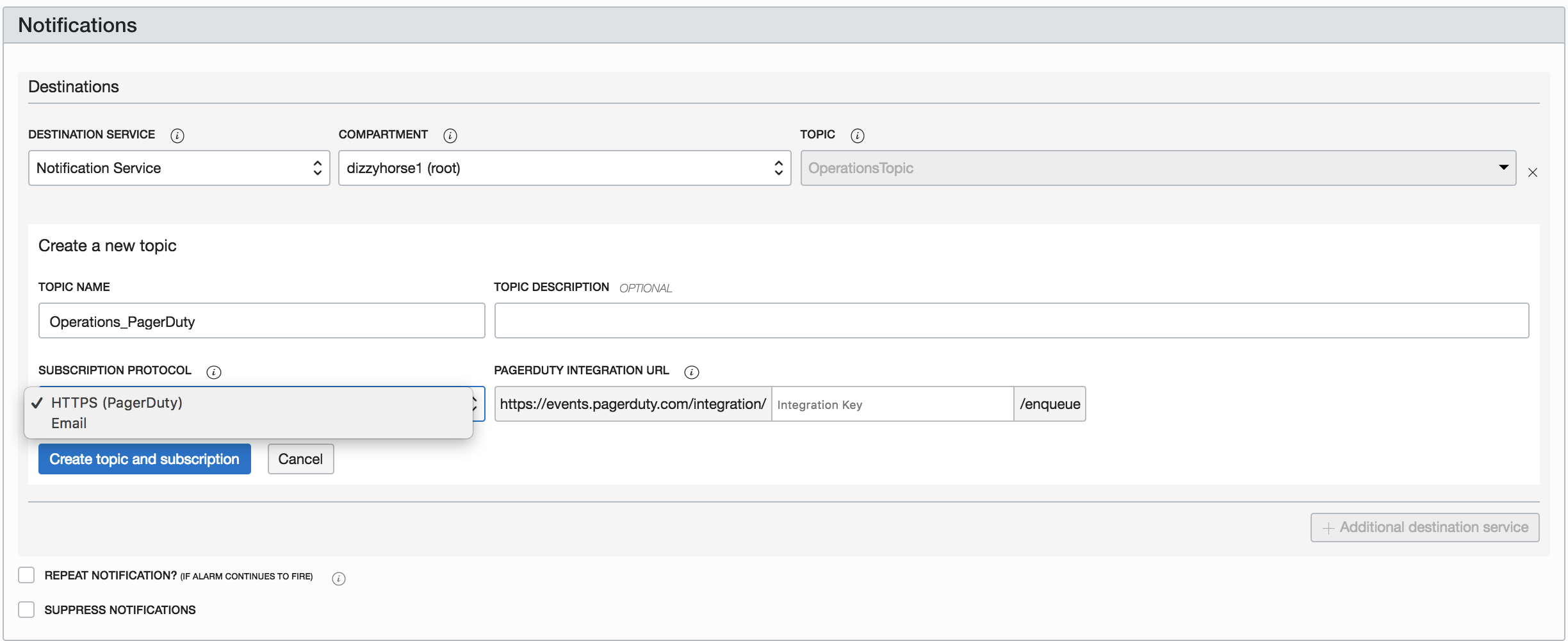This screenshot has height=641, width=1568.
Task: Cancel the new topic creation
Action: point(300,459)
